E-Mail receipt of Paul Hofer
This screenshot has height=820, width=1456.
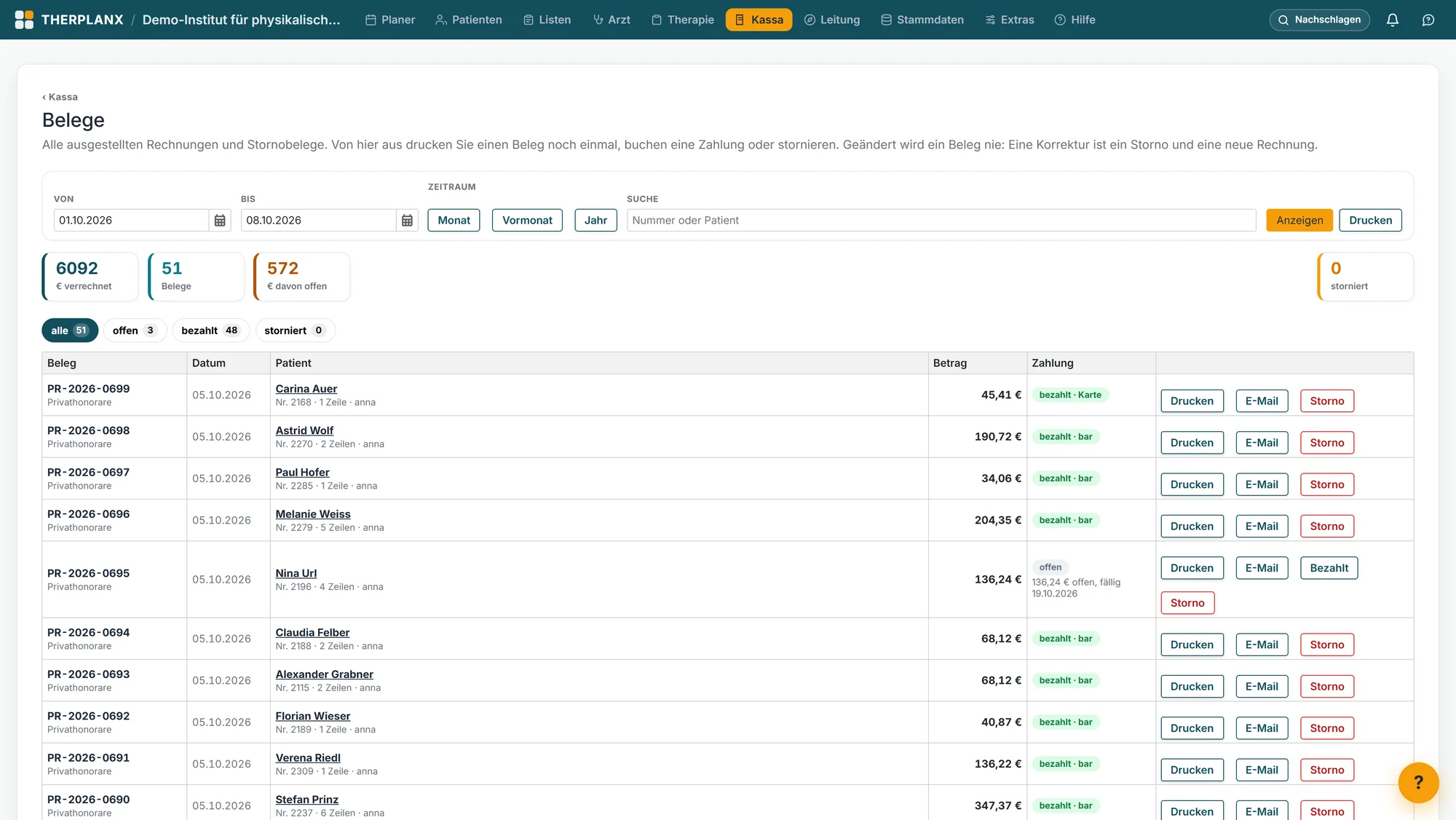[x=1262, y=484]
